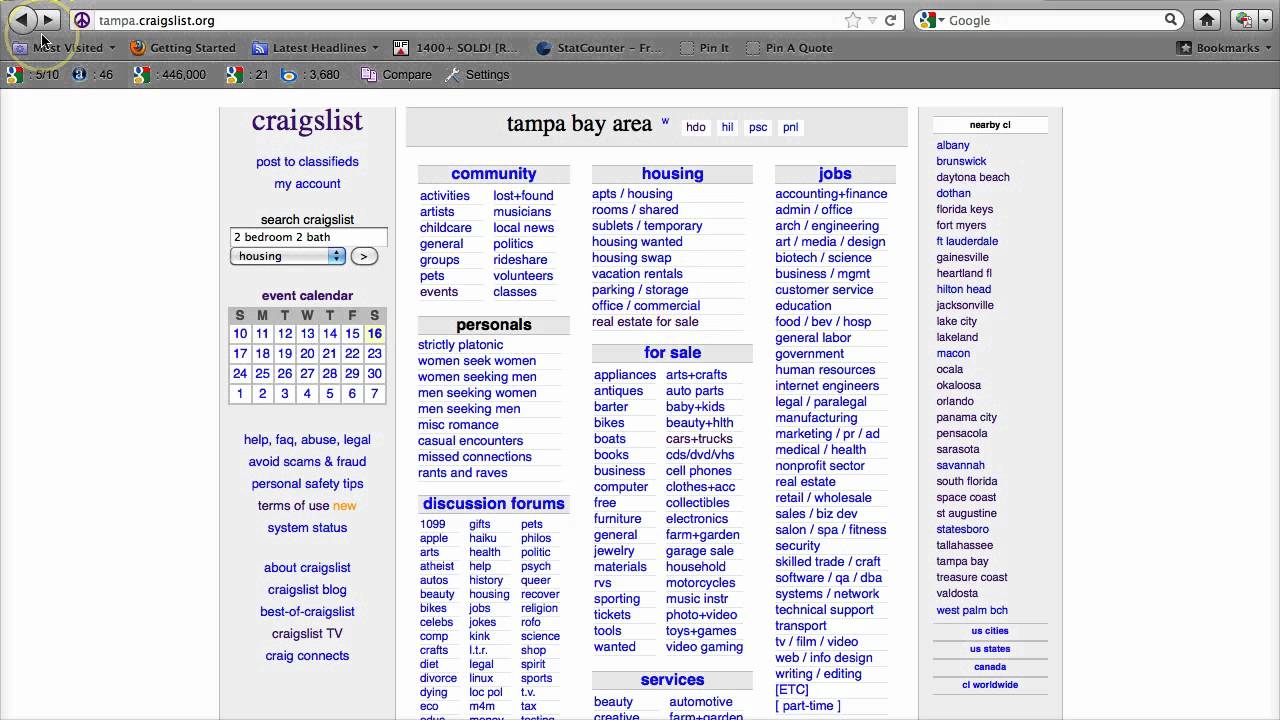Open the system status link

(307, 528)
